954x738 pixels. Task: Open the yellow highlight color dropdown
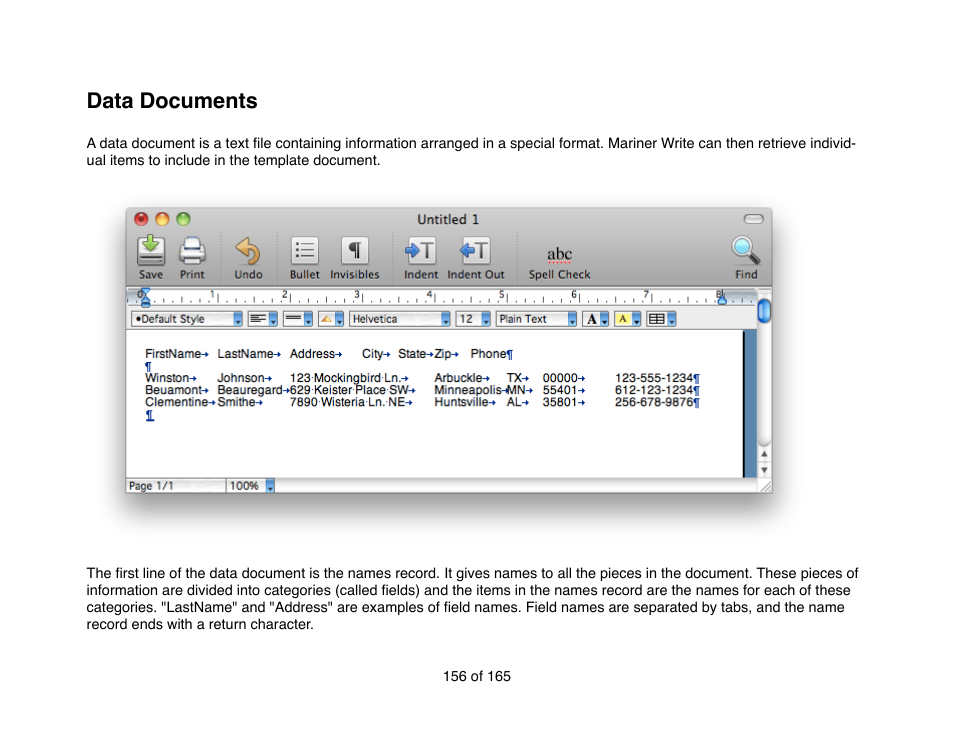tap(628, 319)
